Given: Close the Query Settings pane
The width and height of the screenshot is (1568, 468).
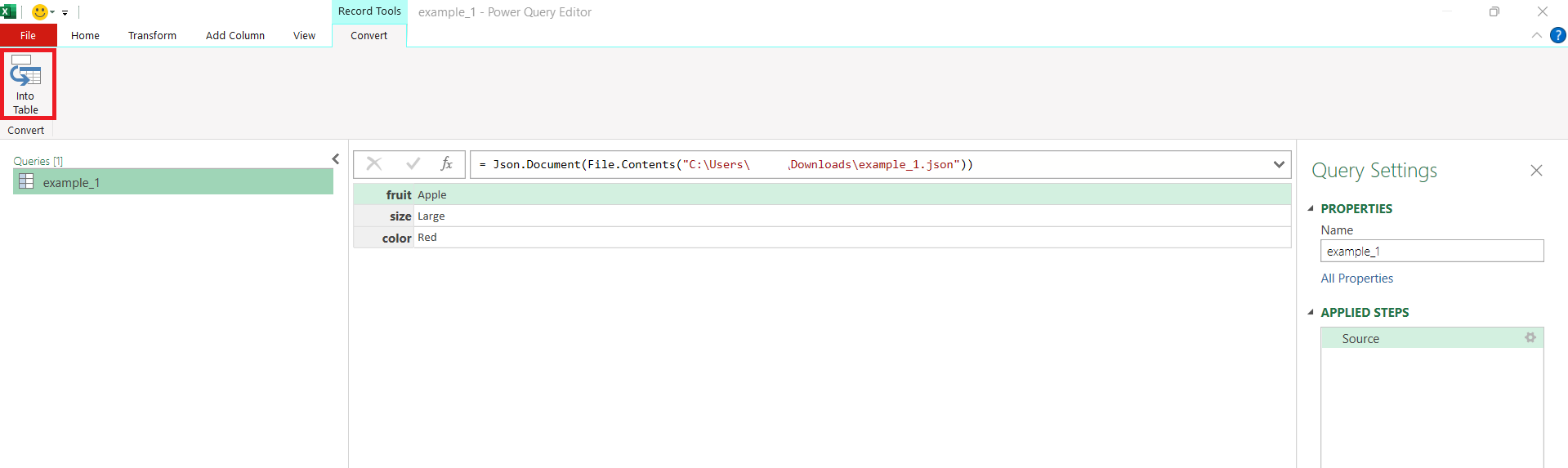Looking at the screenshot, I should 1536,170.
